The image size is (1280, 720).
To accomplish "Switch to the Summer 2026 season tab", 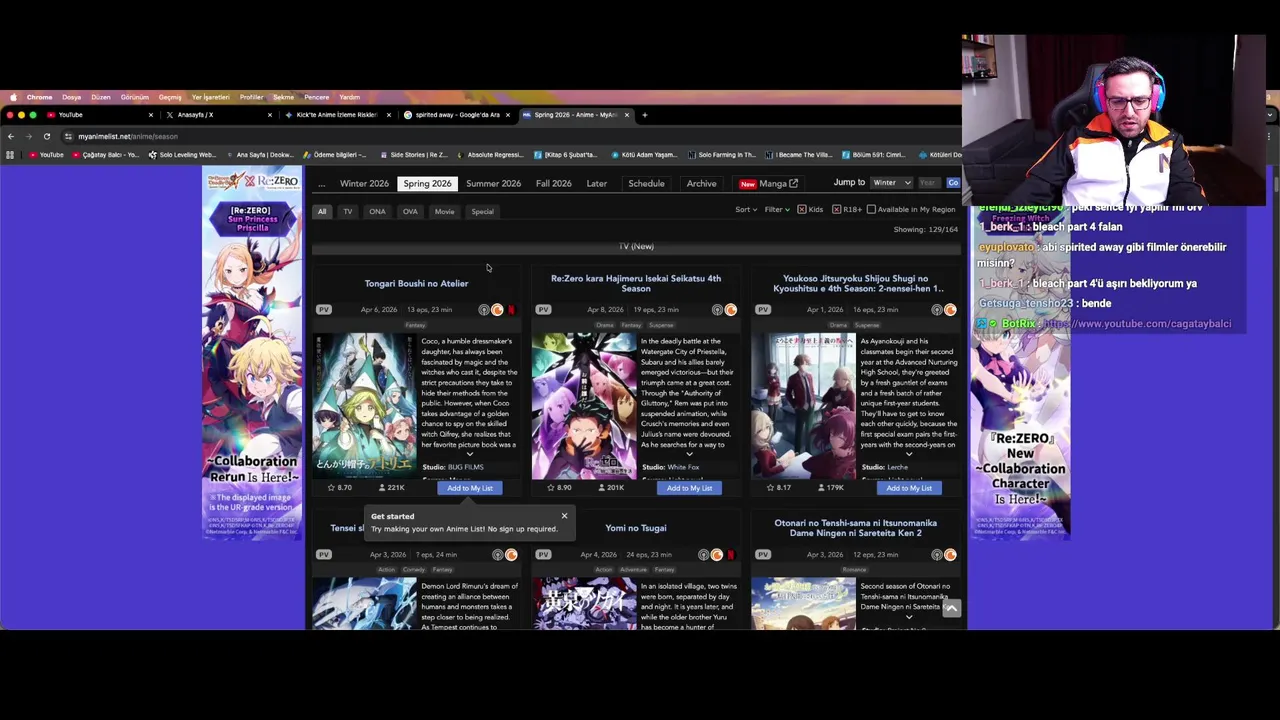I will coord(493,184).
